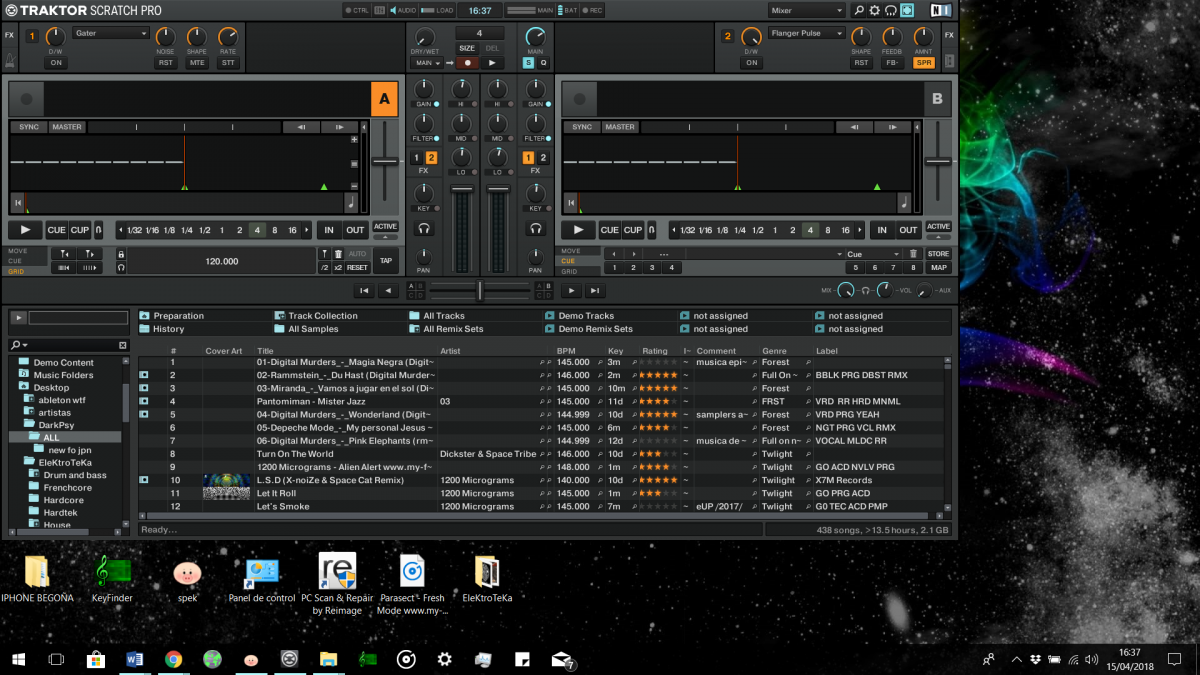
Task: Enable SYNC on Deck A
Action: 29,127
